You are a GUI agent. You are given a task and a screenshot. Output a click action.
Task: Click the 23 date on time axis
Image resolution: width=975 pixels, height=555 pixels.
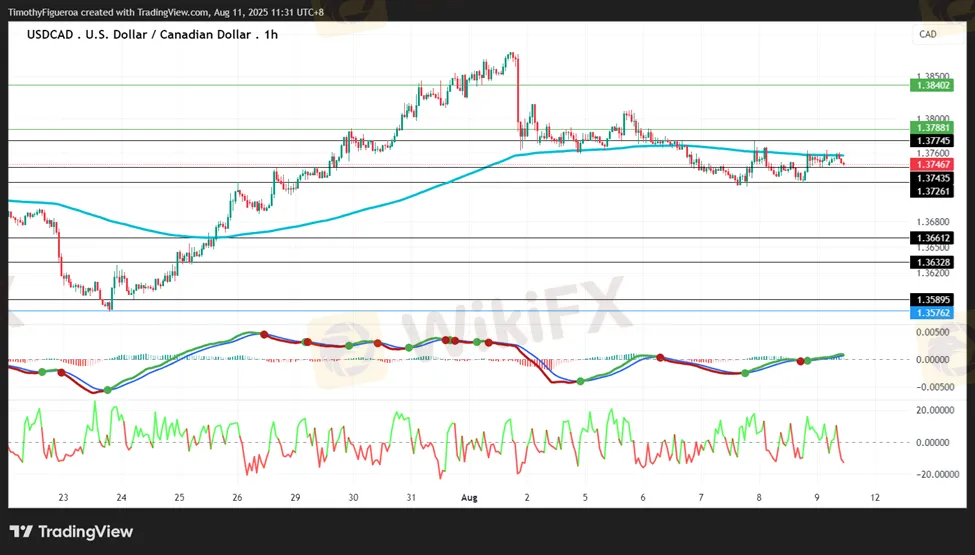[x=63, y=497]
